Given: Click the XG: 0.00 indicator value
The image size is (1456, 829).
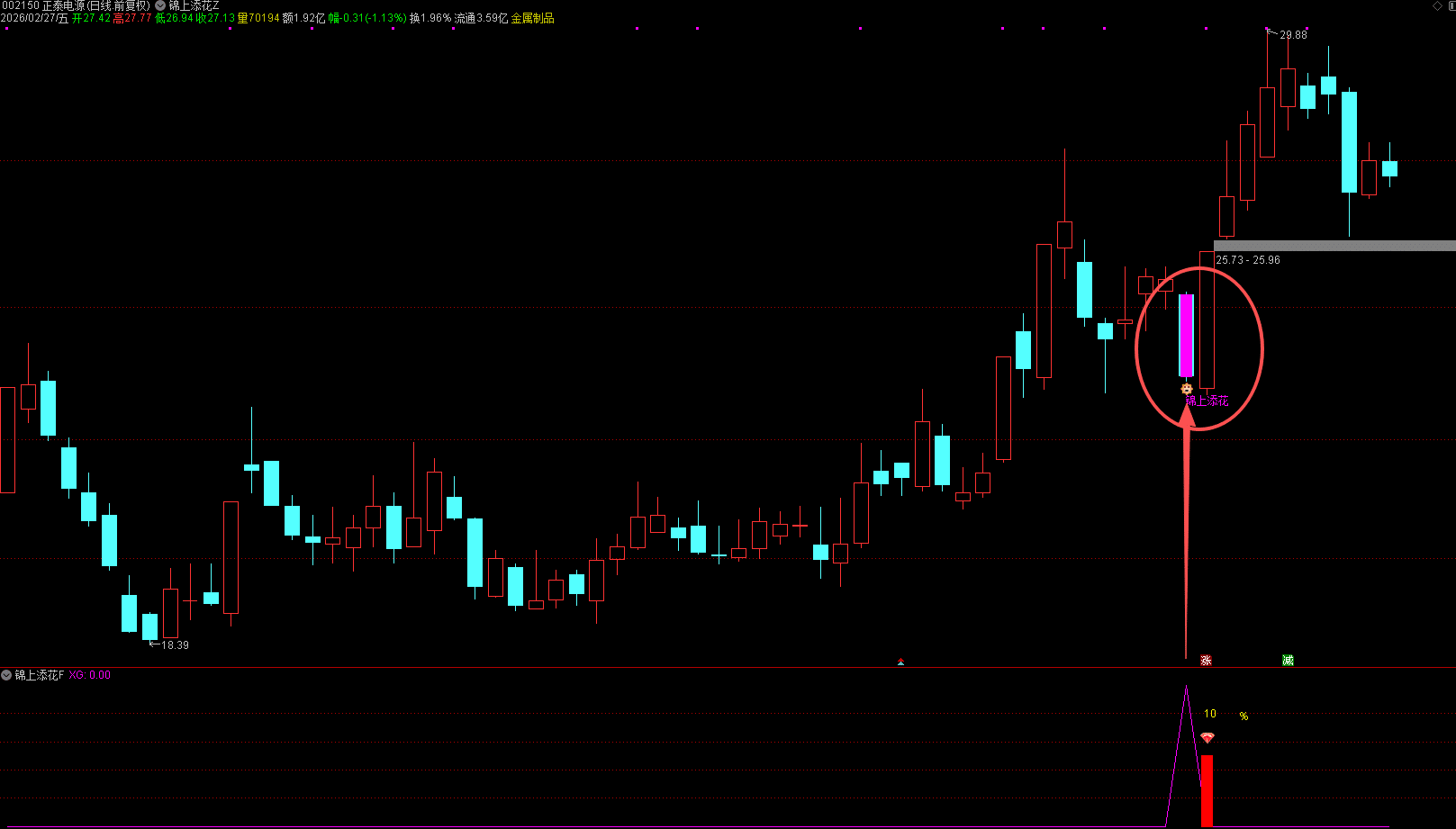Looking at the screenshot, I should click(89, 675).
